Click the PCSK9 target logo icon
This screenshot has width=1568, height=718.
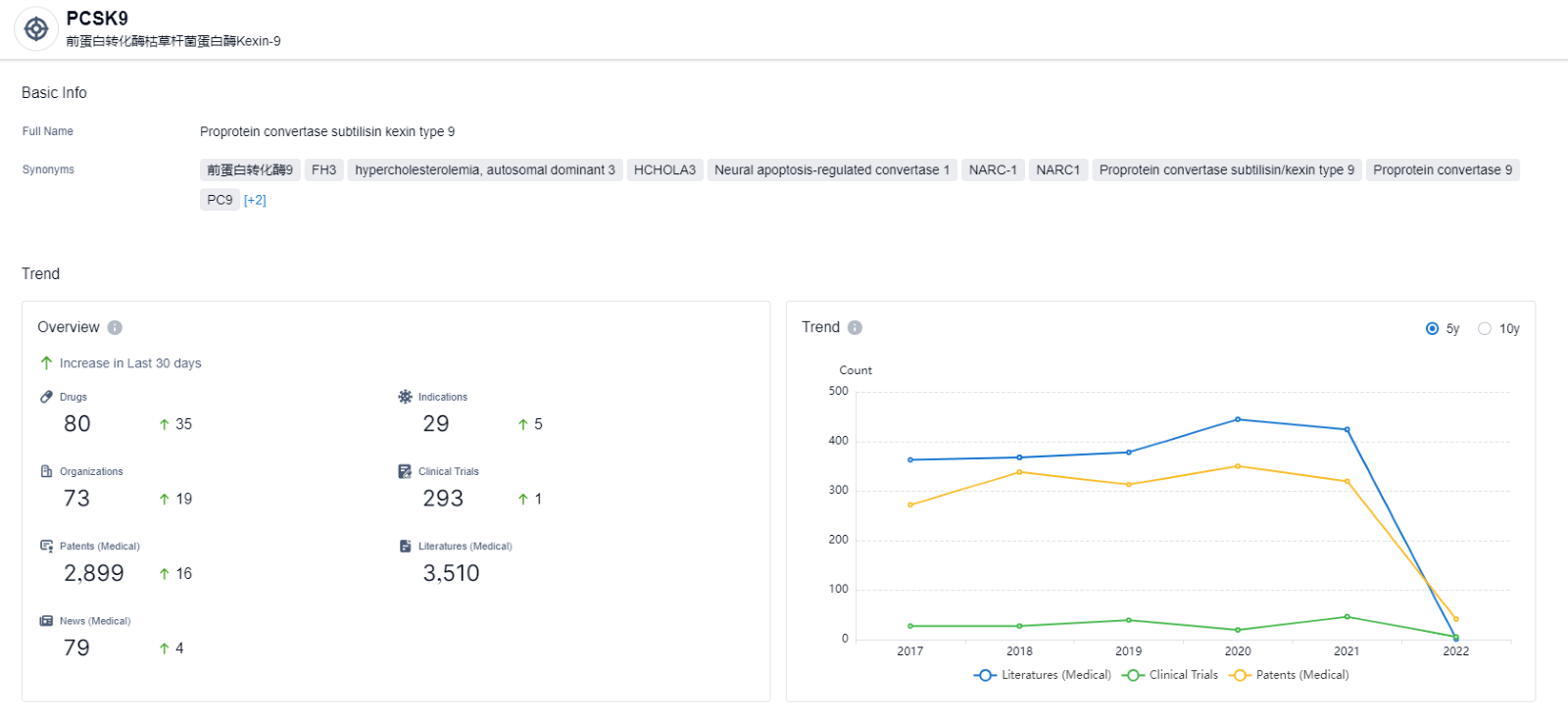pyautogui.click(x=36, y=29)
